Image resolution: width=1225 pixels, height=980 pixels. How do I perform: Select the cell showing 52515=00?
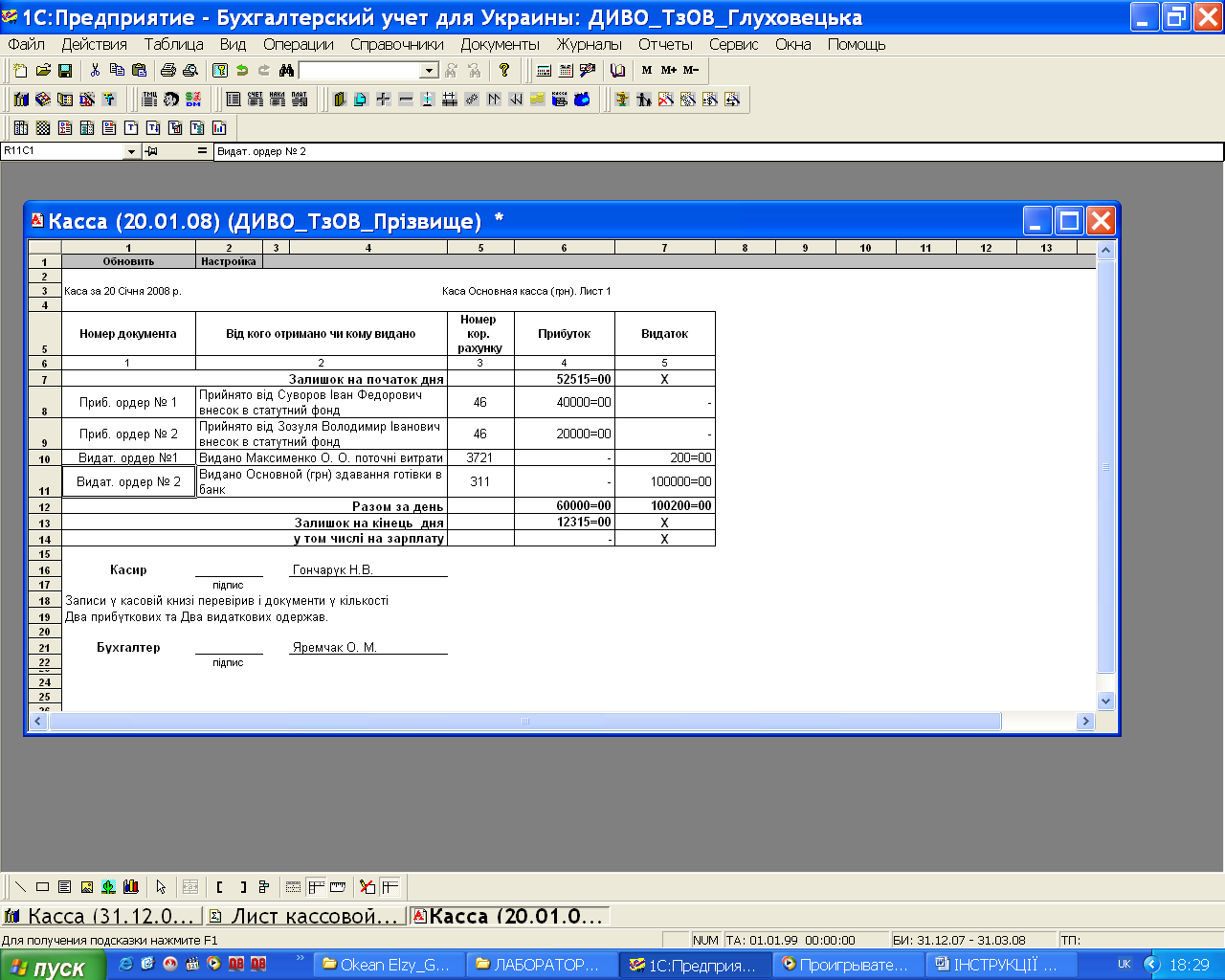tap(565, 379)
